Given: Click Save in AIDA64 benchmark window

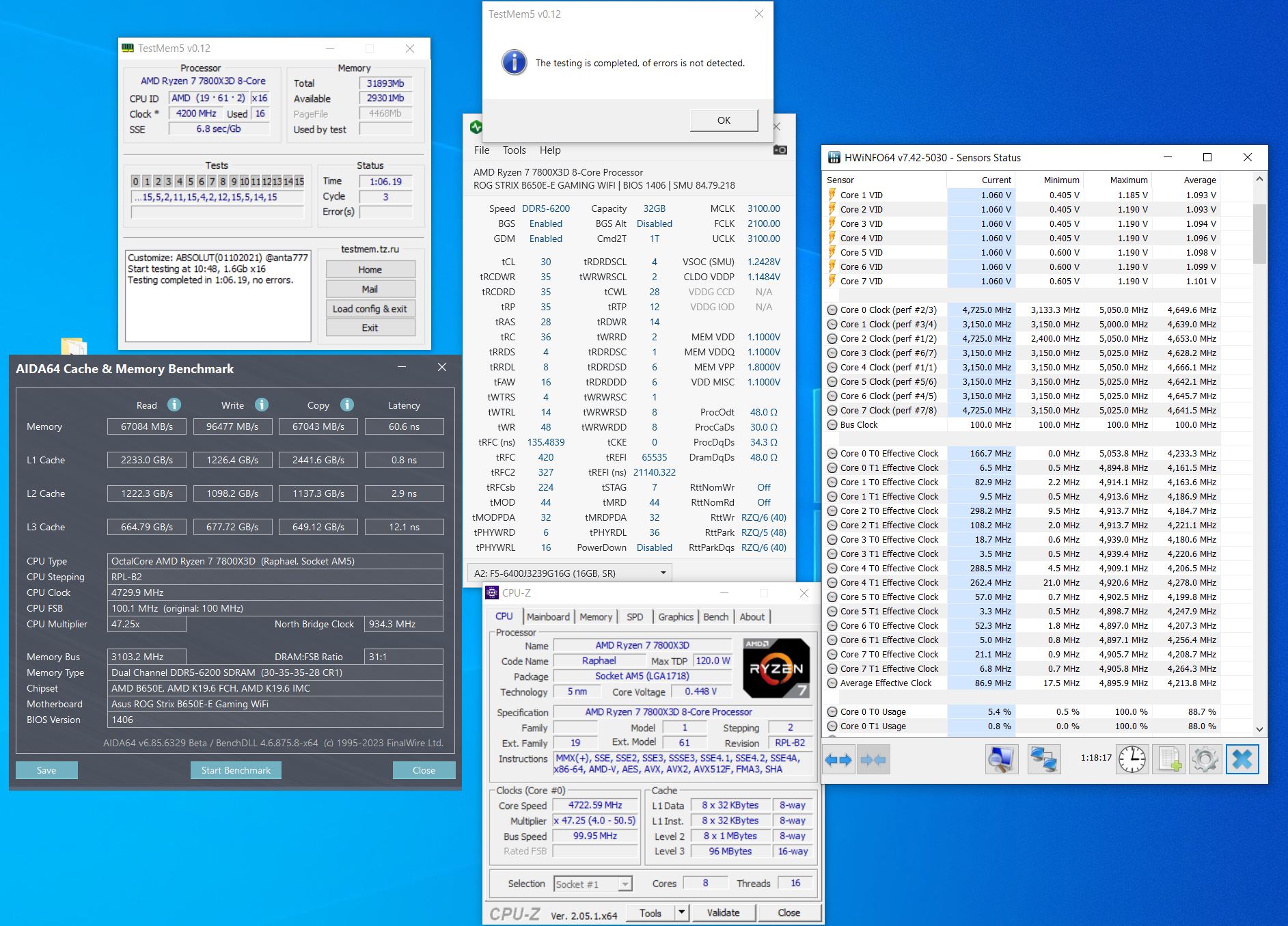Looking at the screenshot, I should click(46, 770).
